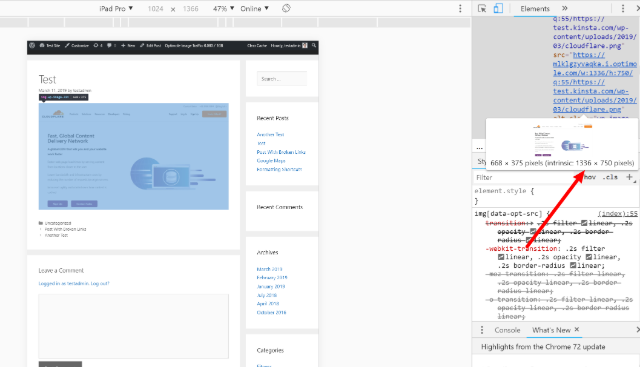
Task: Click the WordPress logo in admin bar
Action: point(32,45)
